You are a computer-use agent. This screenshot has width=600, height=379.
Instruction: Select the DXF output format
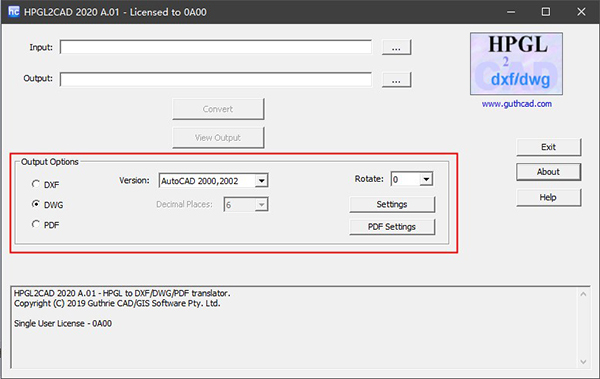click(36, 184)
